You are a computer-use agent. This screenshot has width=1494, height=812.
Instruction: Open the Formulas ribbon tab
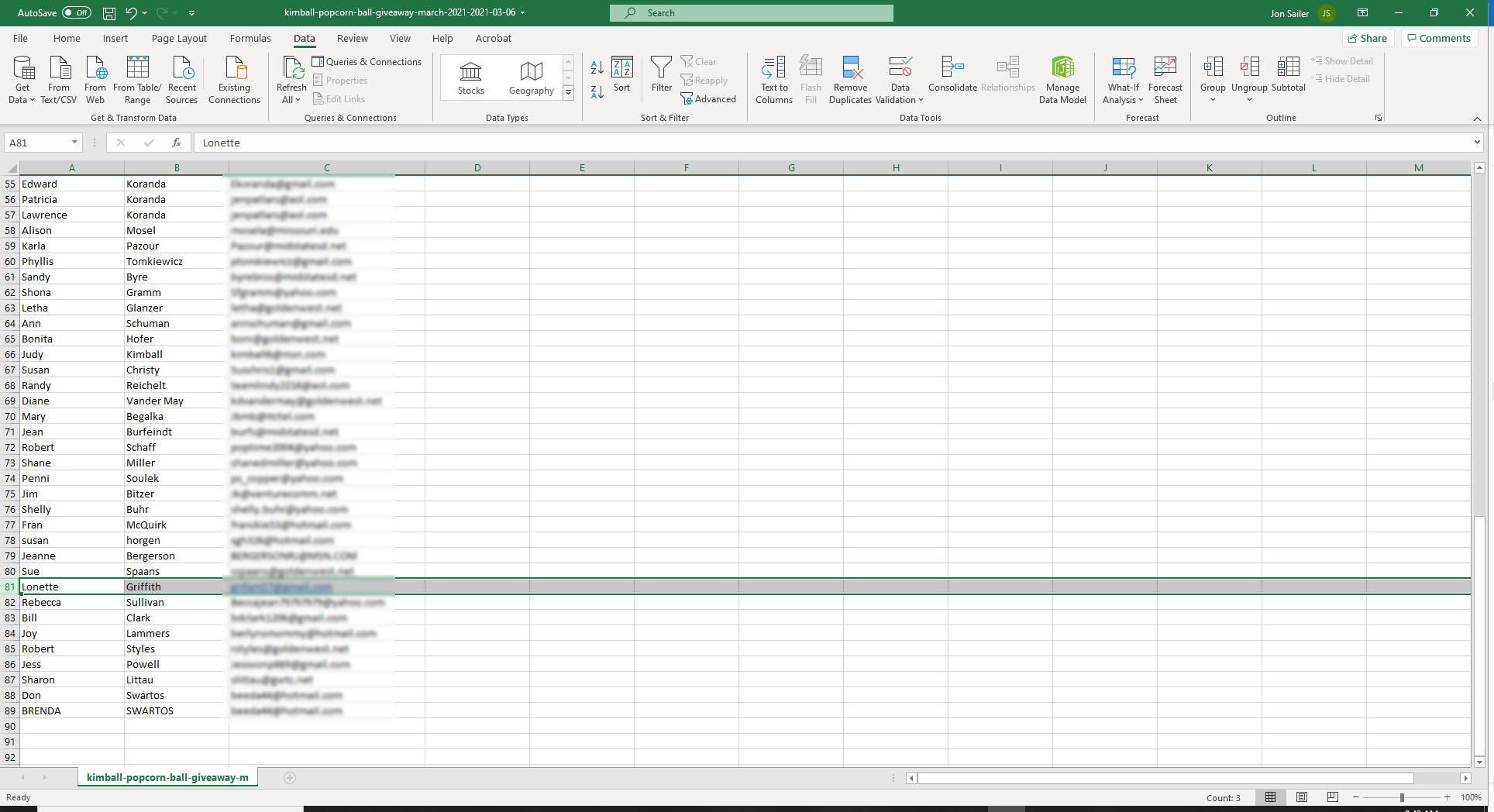coord(250,38)
